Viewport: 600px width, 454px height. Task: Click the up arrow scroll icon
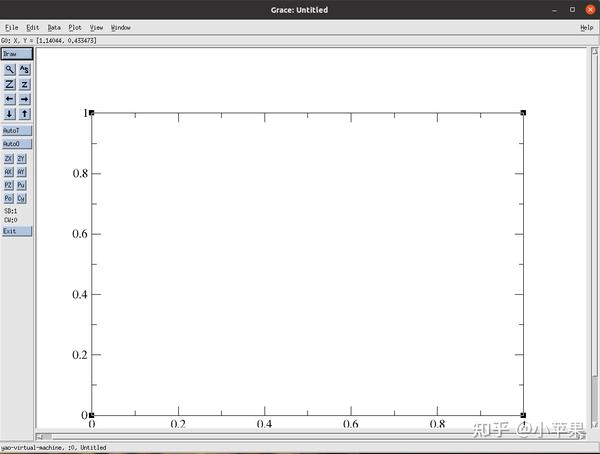[x=24, y=114]
